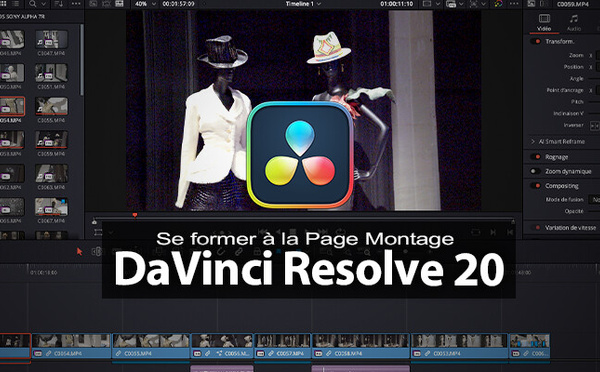Click viewer three-dots options next to color icon

515,4
